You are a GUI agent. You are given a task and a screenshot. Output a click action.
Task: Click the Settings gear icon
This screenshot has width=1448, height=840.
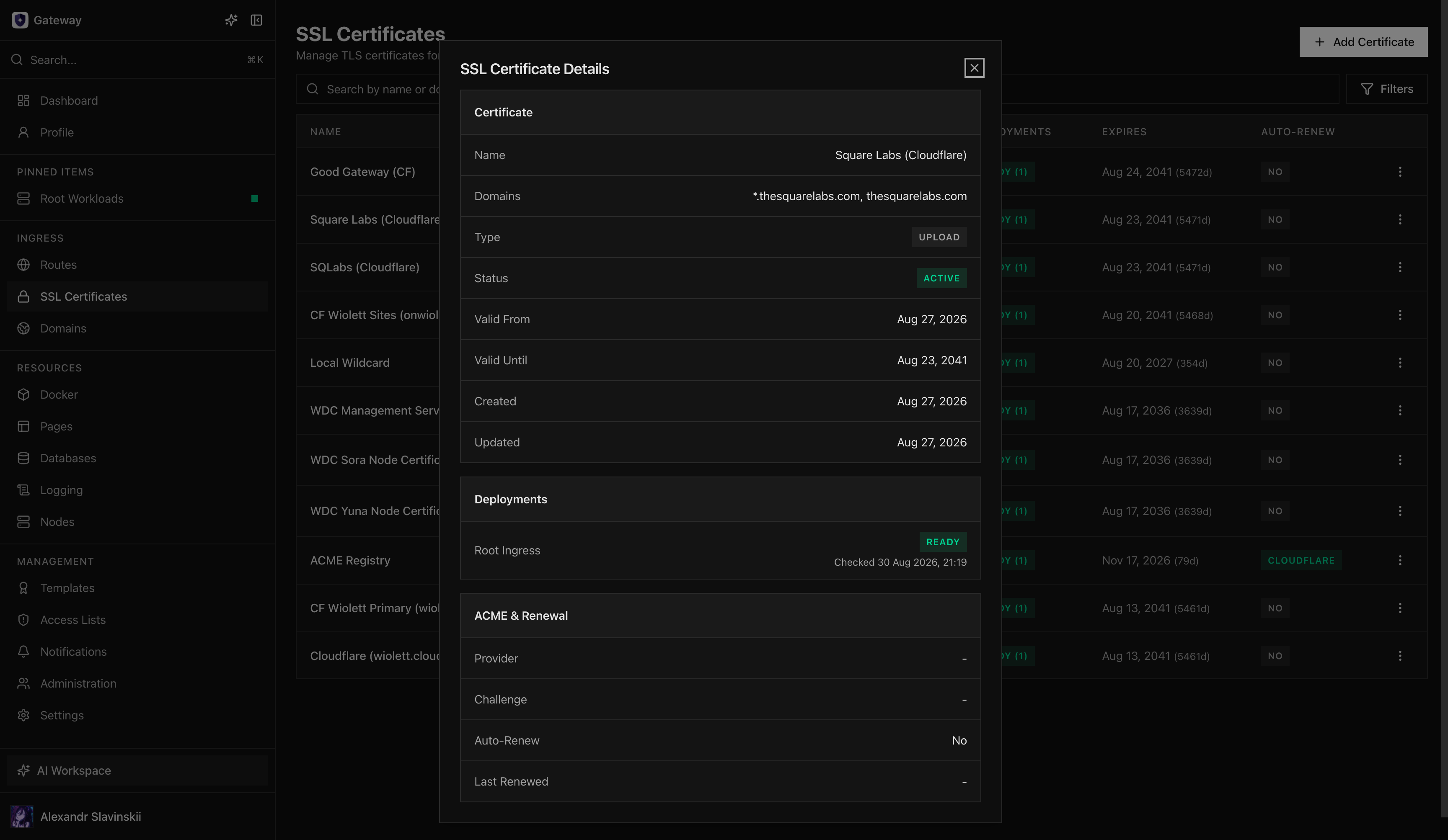pyautogui.click(x=23, y=715)
